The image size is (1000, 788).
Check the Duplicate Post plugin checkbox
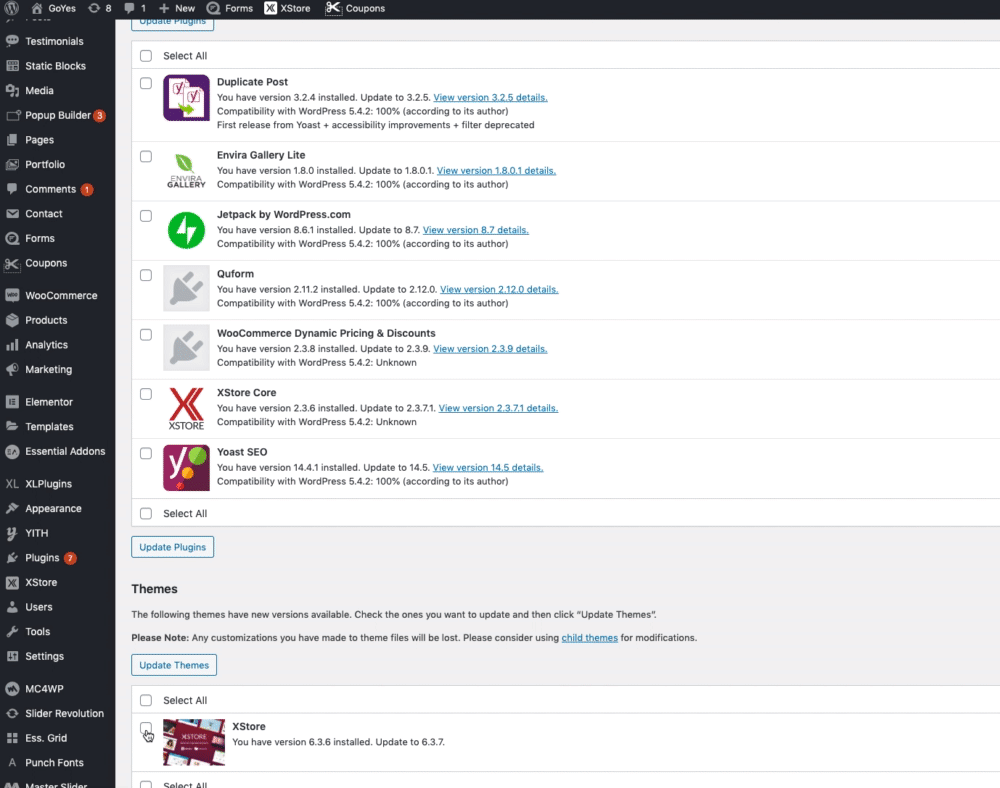click(x=146, y=83)
